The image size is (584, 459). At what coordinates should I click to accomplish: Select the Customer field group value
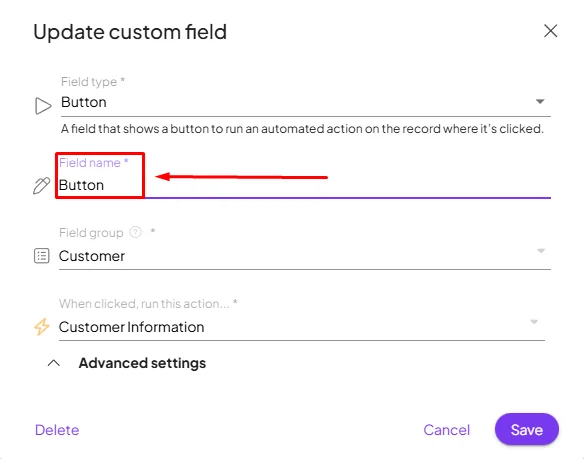[92, 256]
